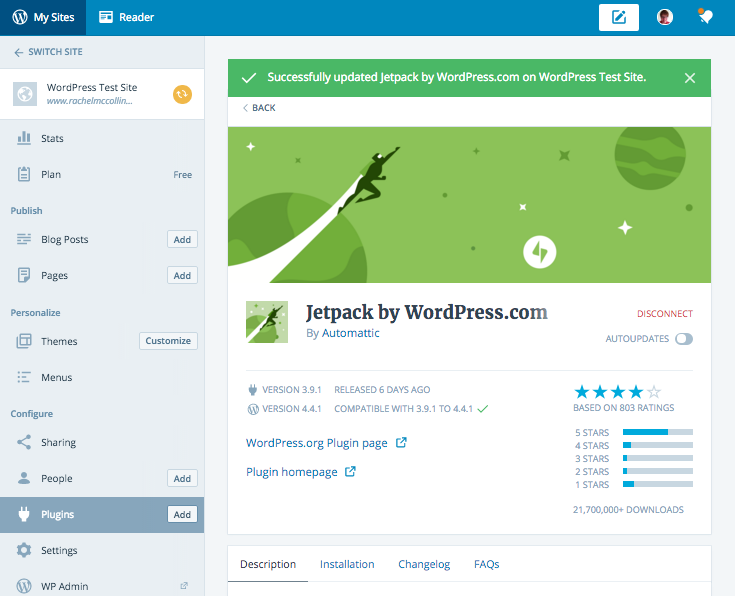Click Customize next to Themes
735x596 pixels.
(168, 340)
